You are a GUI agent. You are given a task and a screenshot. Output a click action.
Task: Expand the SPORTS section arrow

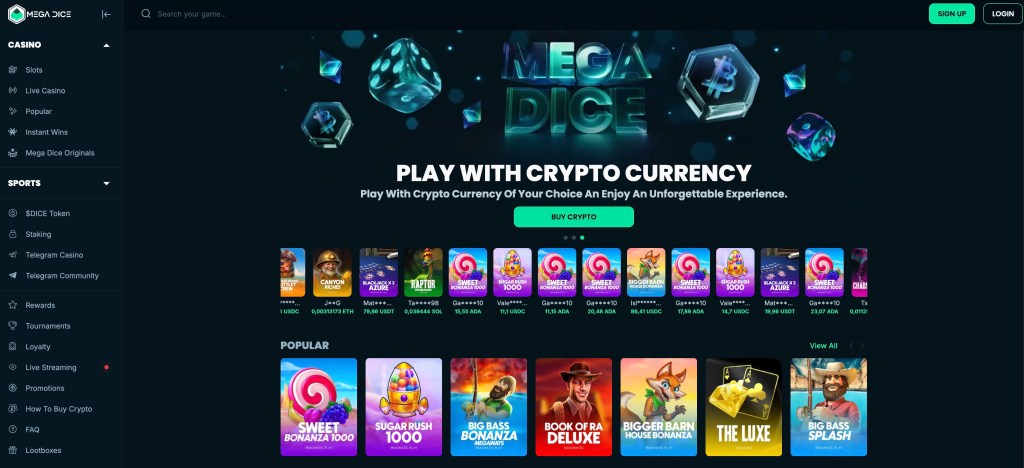(x=106, y=183)
